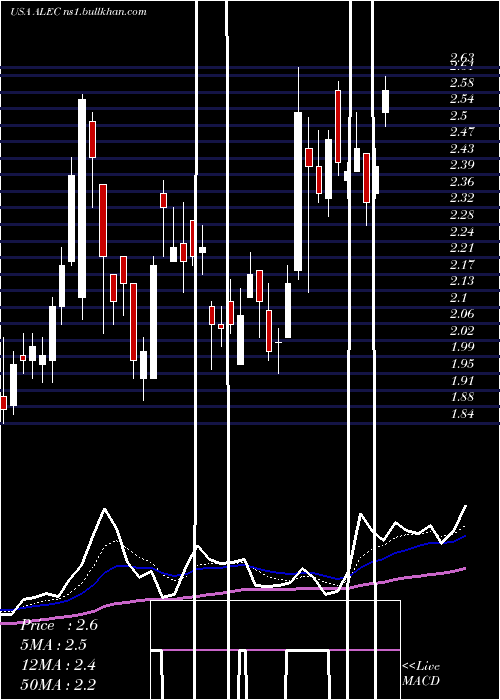500x700 pixels.
Task: Select the 2.5 price level label
Action: coord(458,116)
